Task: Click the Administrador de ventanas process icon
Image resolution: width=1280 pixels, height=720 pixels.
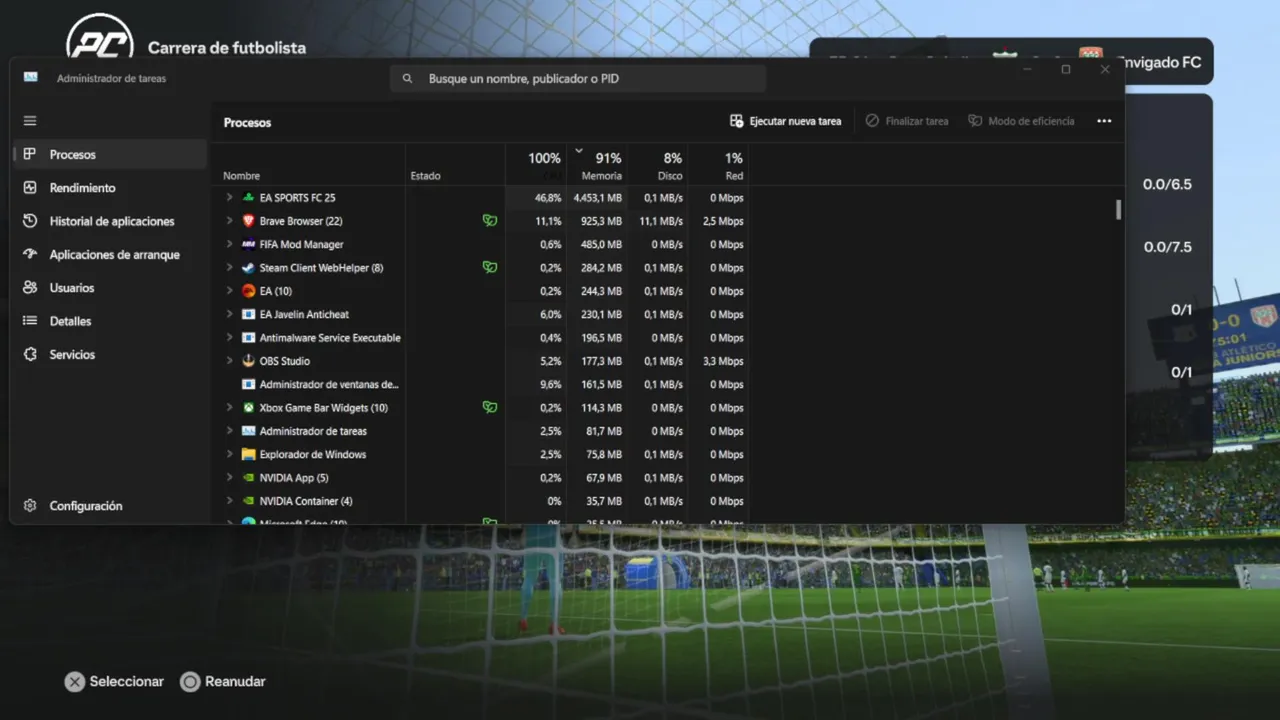Action: (x=248, y=384)
